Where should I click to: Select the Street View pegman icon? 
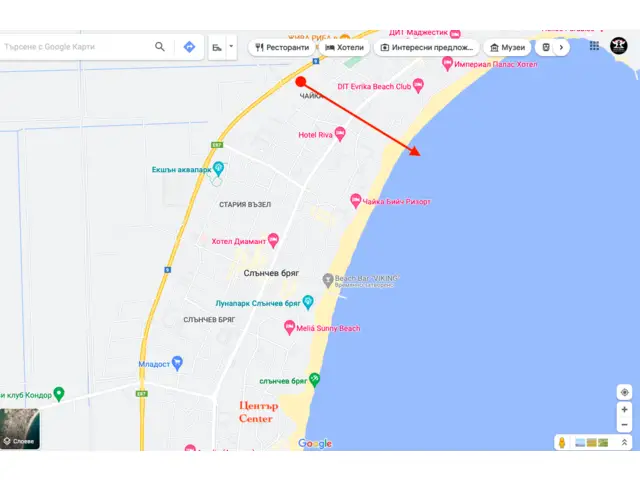coord(562,442)
